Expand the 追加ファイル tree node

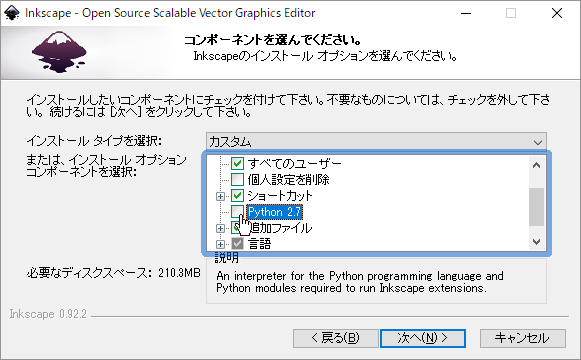[x=220, y=228]
